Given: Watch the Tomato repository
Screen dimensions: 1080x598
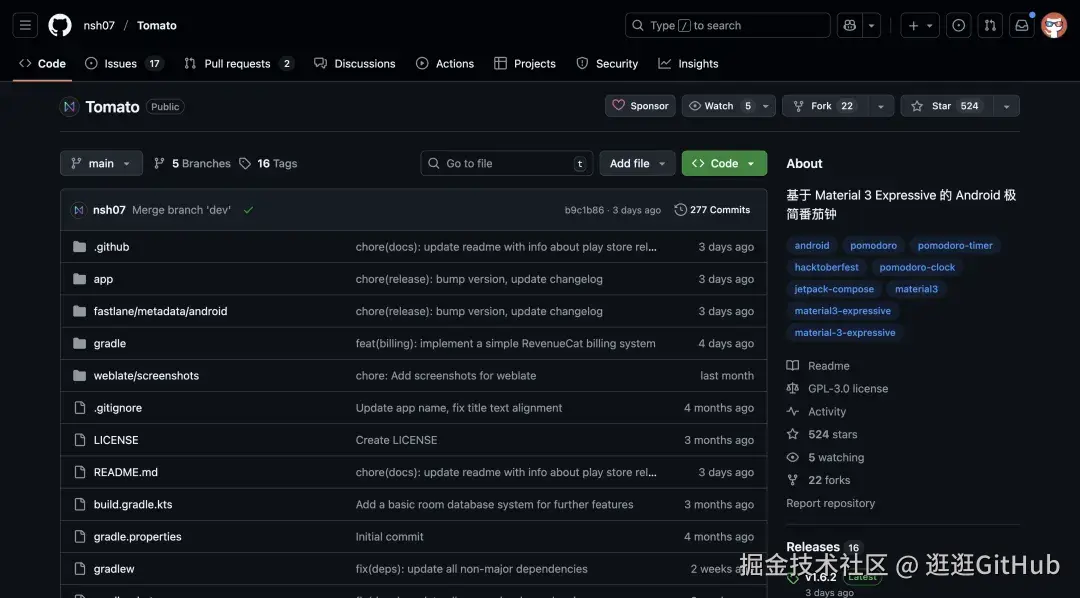Looking at the screenshot, I should pos(720,106).
